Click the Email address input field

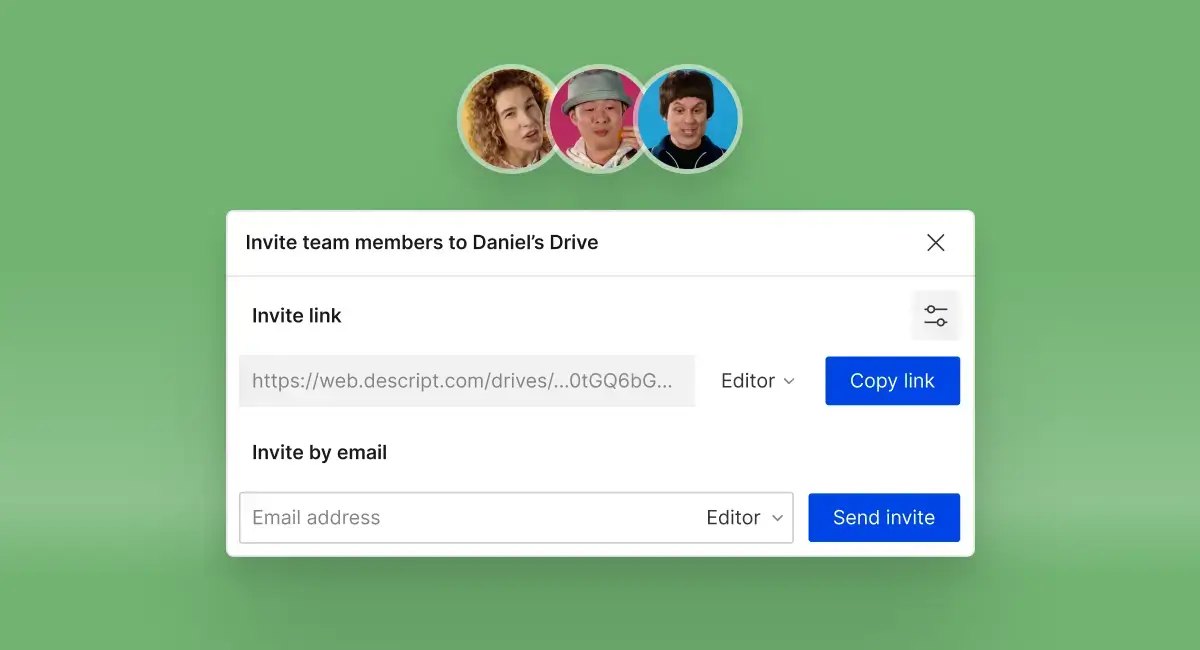coord(516,518)
